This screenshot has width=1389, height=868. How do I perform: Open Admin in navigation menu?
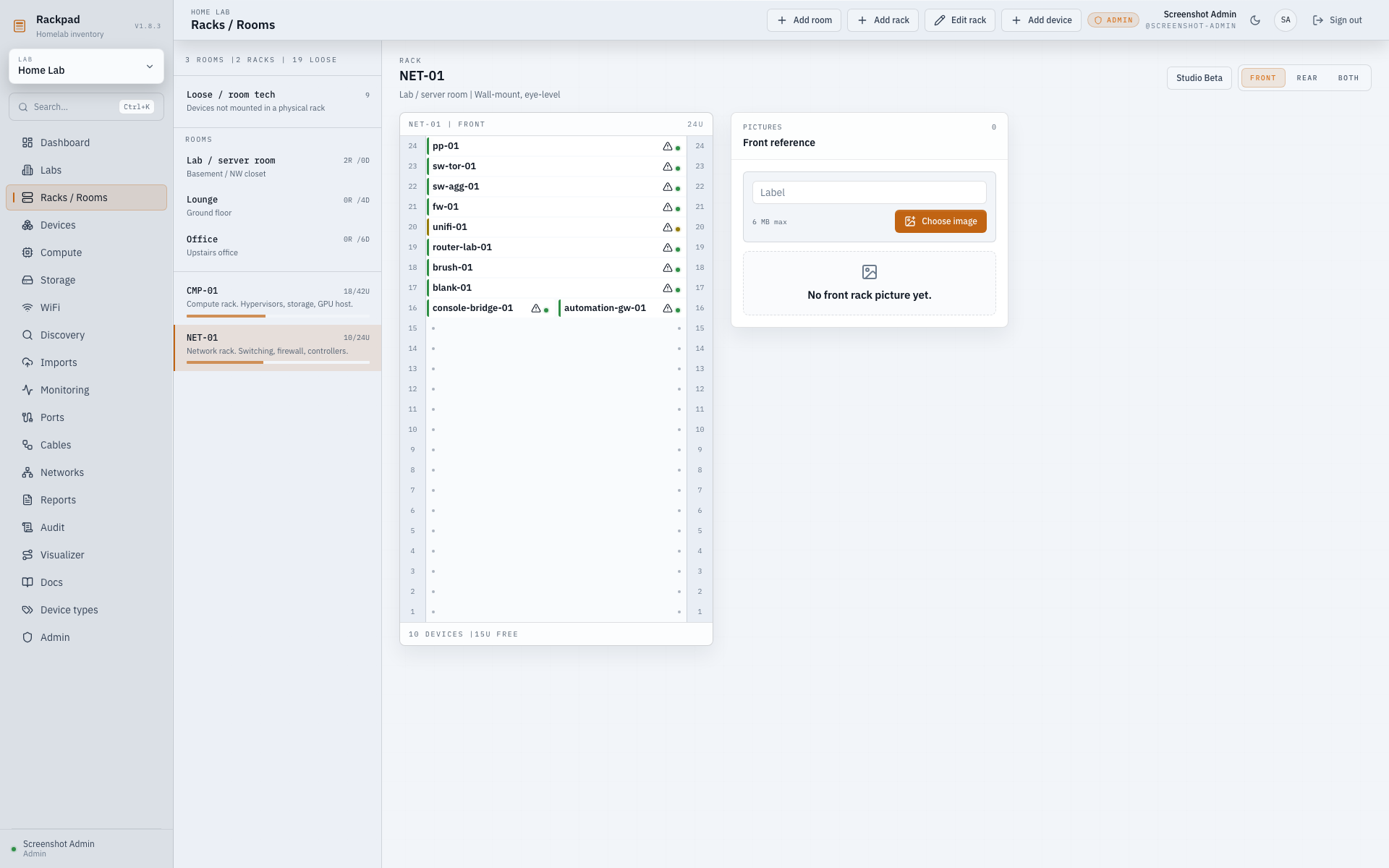pos(86,637)
